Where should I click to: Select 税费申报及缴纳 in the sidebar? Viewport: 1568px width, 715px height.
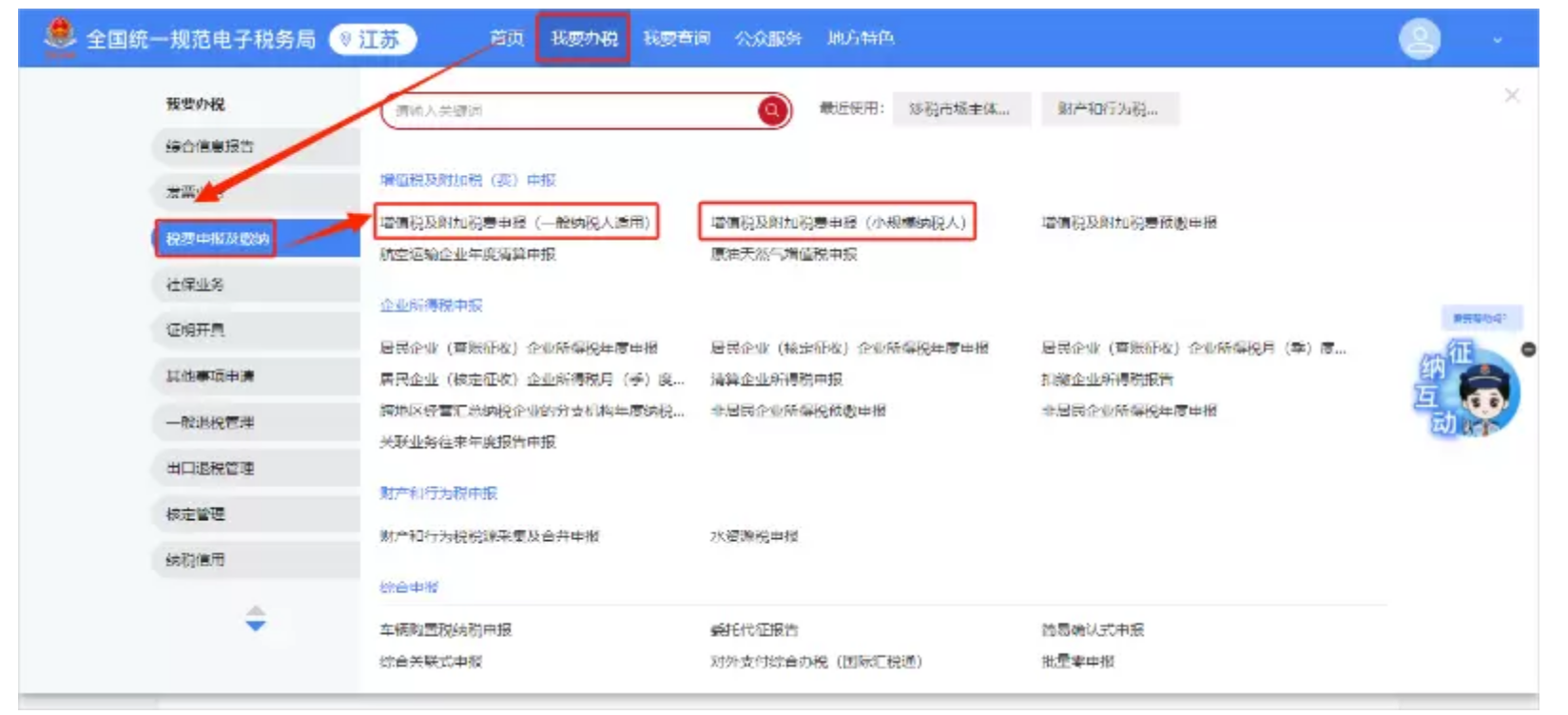(257, 238)
